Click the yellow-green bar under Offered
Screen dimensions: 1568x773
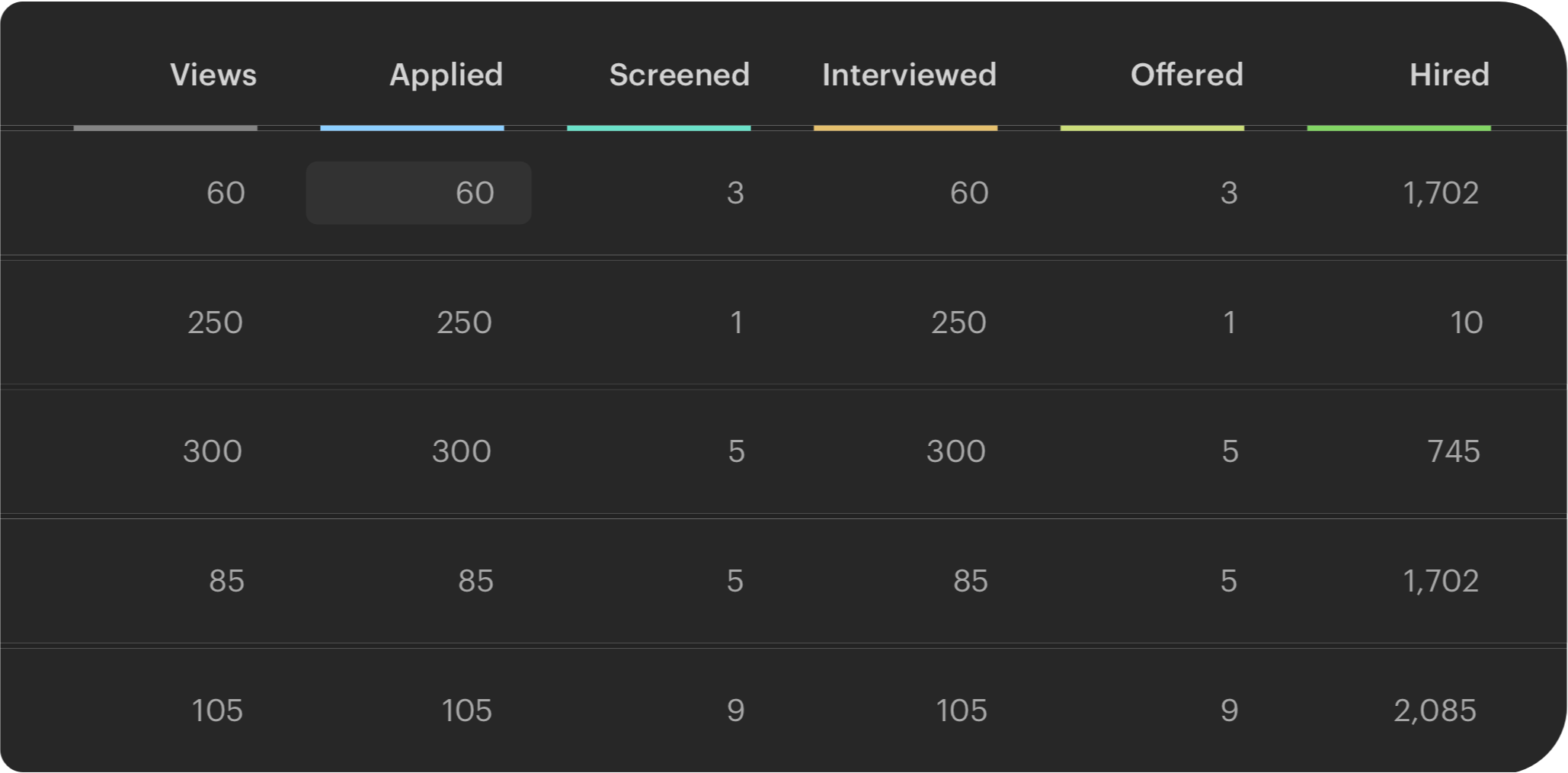(1152, 128)
